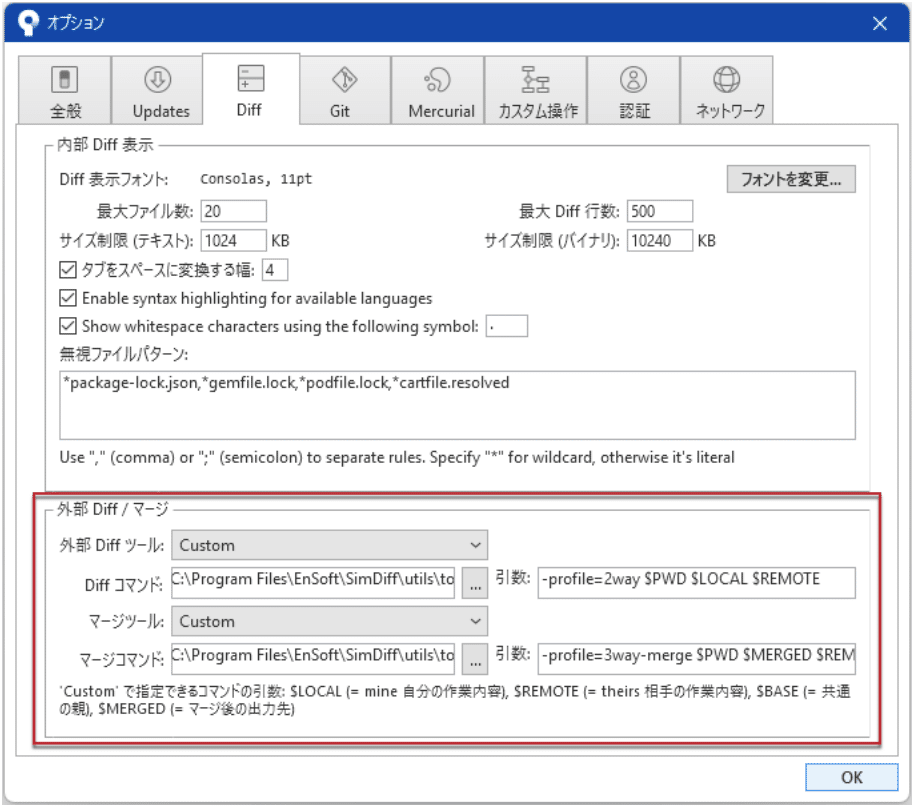Viewport: 914px width, 807px height.
Task: Expand the 外部 Diff ツール dropdown
Action: (x=329, y=545)
